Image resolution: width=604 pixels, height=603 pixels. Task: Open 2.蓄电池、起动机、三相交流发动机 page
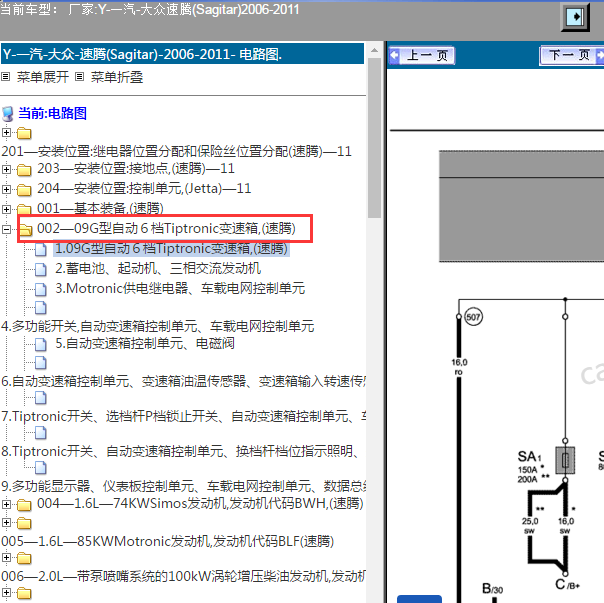[x=158, y=269]
